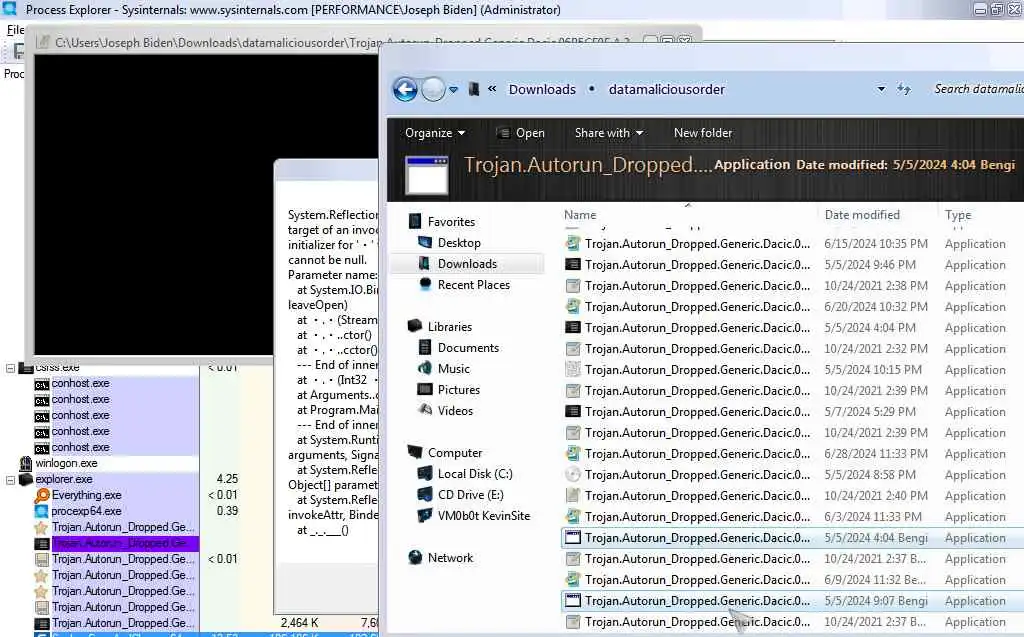The width and height of the screenshot is (1024, 637).
Task: Click the Desktop icon in Favorites
Action: [424, 242]
